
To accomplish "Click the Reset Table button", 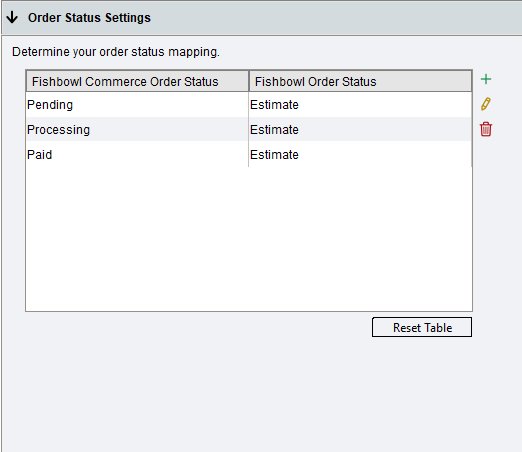I will coord(422,327).
